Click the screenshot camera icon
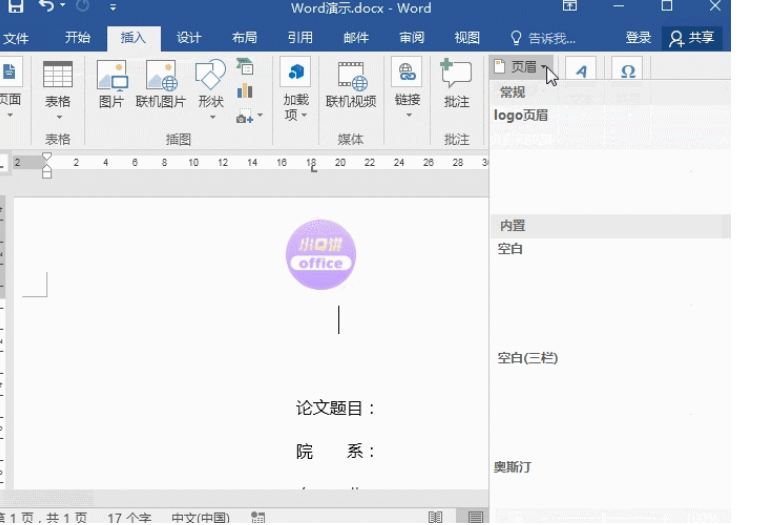Image resolution: width=781 pixels, height=525 pixels. 244,117
